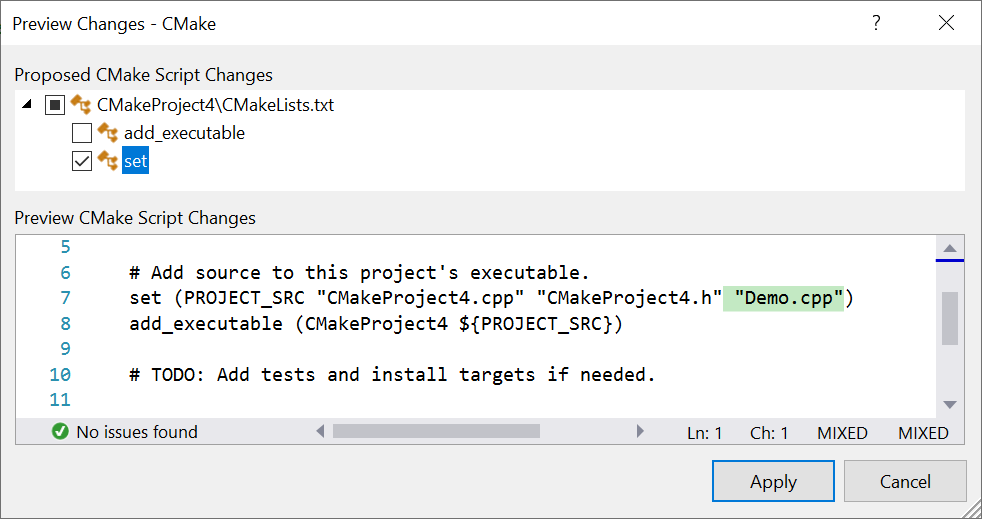The image size is (982, 519).
Task: Click the help question mark button
Action: coord(876,23)
